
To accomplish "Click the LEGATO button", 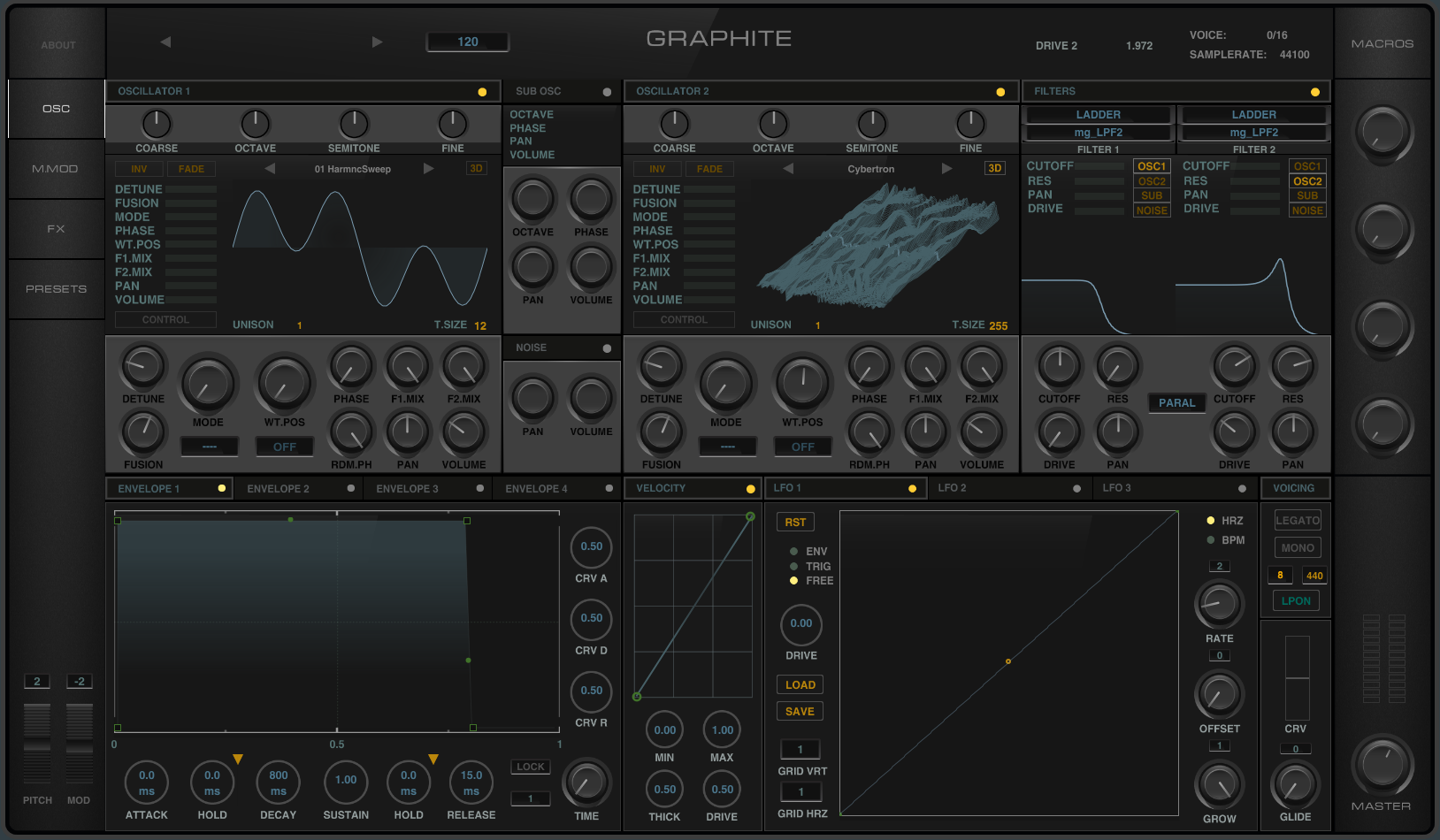I will tap(1298, 521).
